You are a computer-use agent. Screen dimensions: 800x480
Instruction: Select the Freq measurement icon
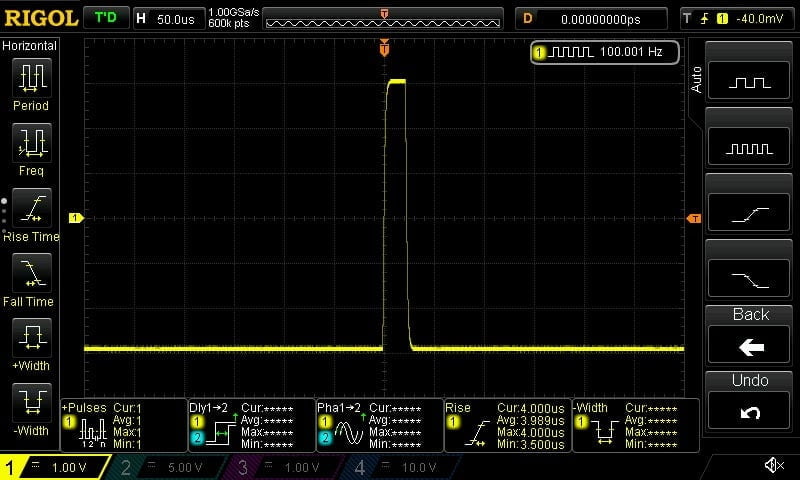tap(32, 143)
